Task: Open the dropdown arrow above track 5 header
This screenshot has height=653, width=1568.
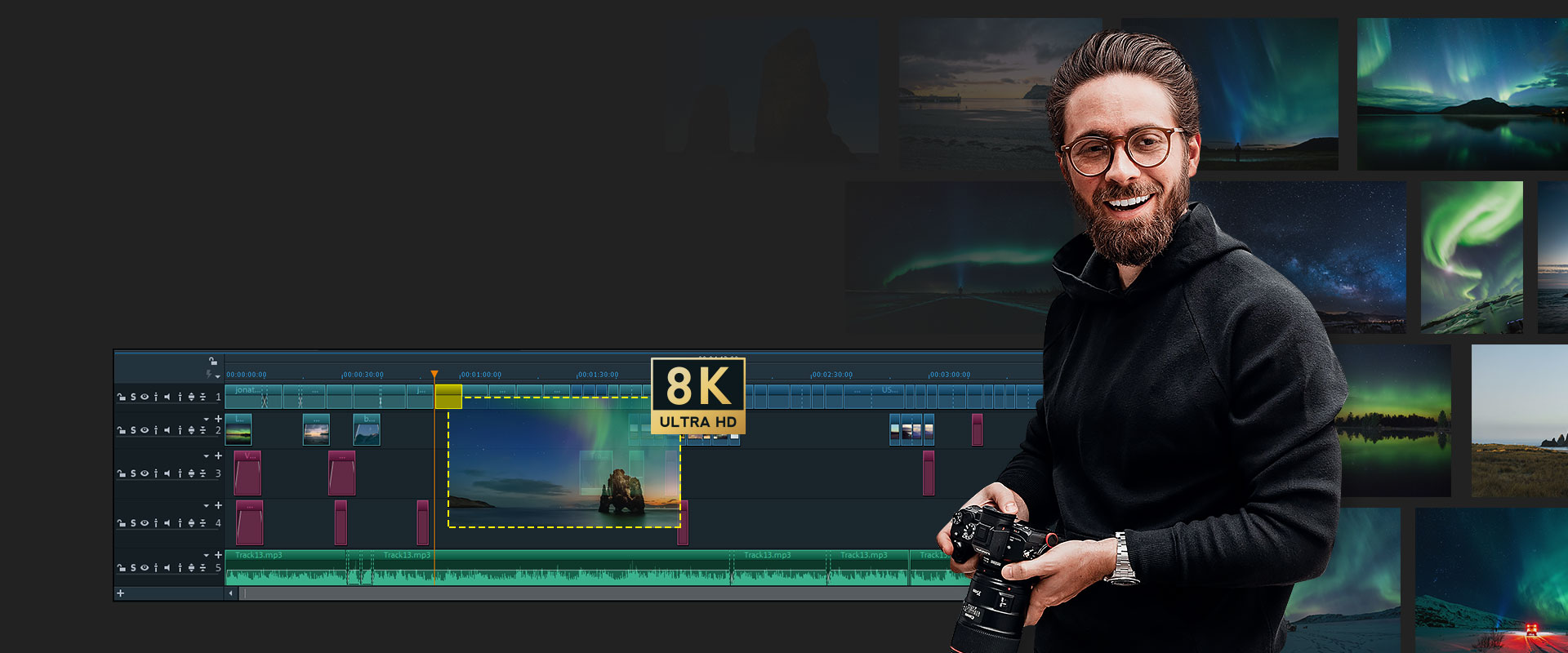Action: click(x=207, y=556)
